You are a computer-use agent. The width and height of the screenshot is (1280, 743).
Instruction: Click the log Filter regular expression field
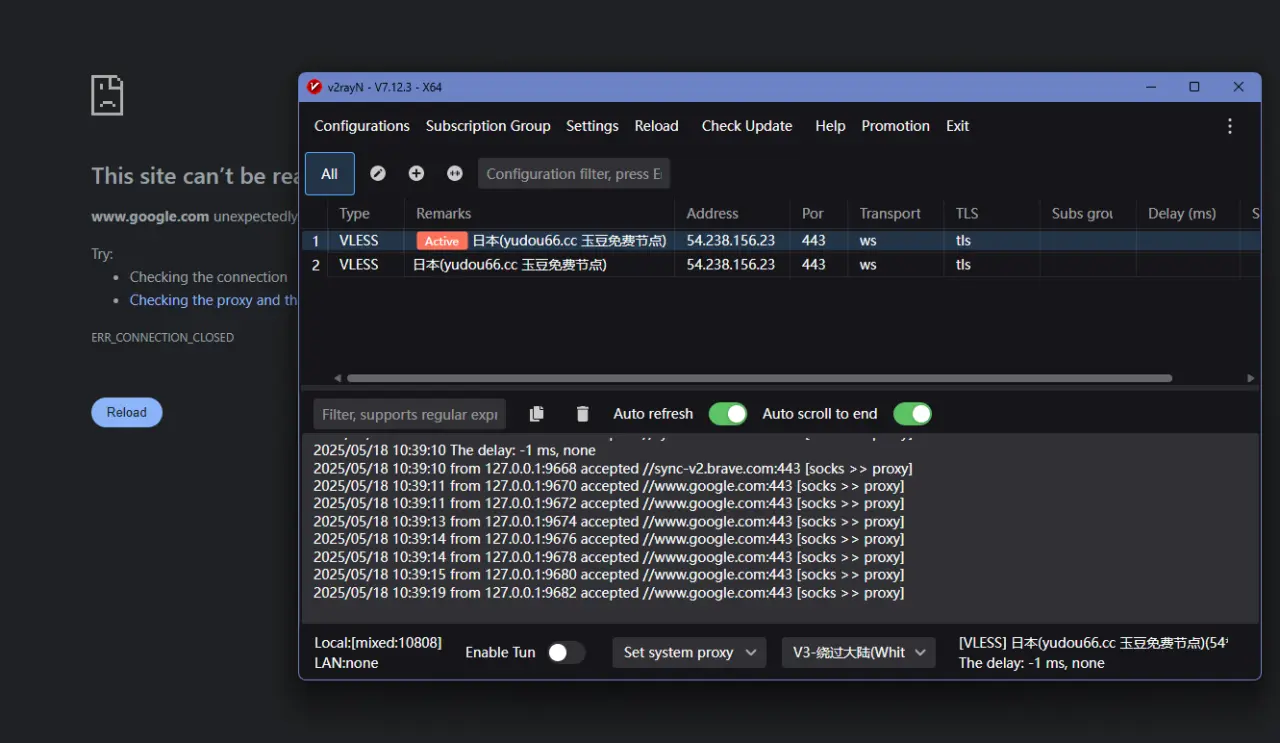click(409, 414)
